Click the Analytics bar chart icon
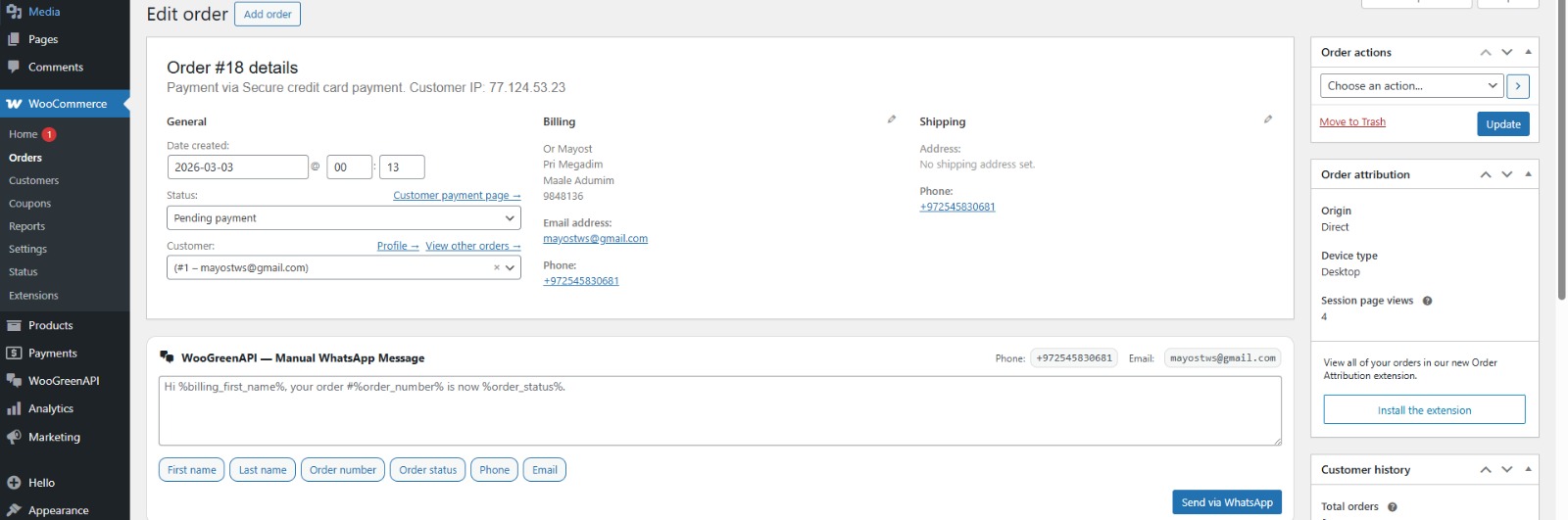 (14, 408)
